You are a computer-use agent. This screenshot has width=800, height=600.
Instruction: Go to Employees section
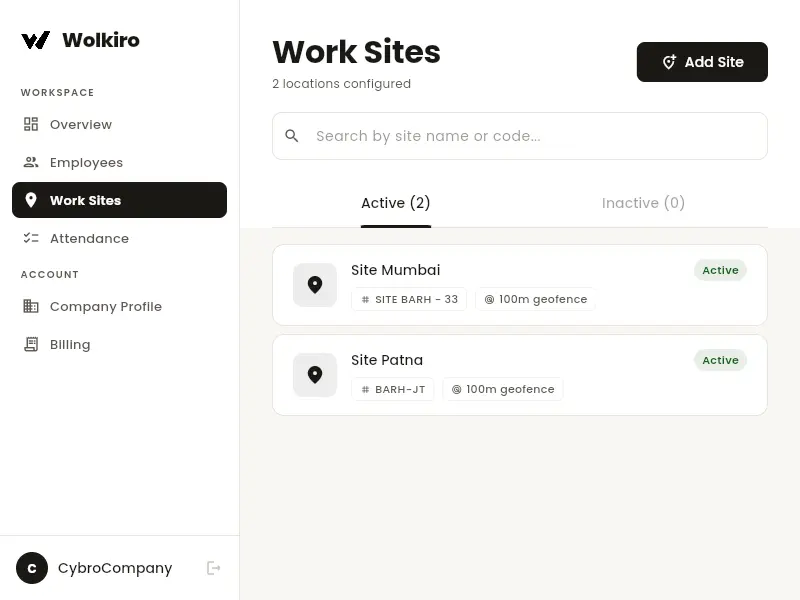119,162
